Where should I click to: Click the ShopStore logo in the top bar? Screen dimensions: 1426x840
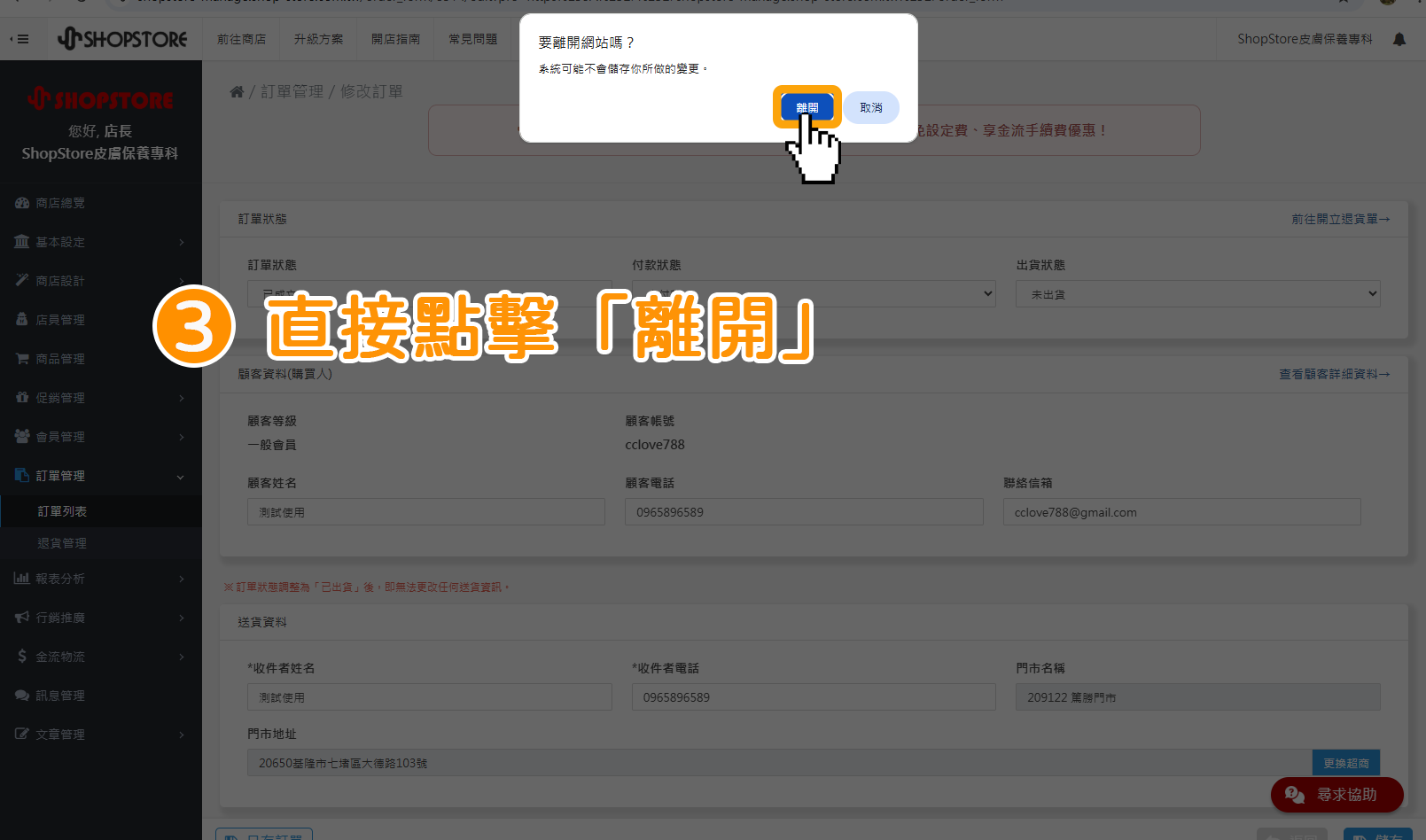(x=123, y=38)
